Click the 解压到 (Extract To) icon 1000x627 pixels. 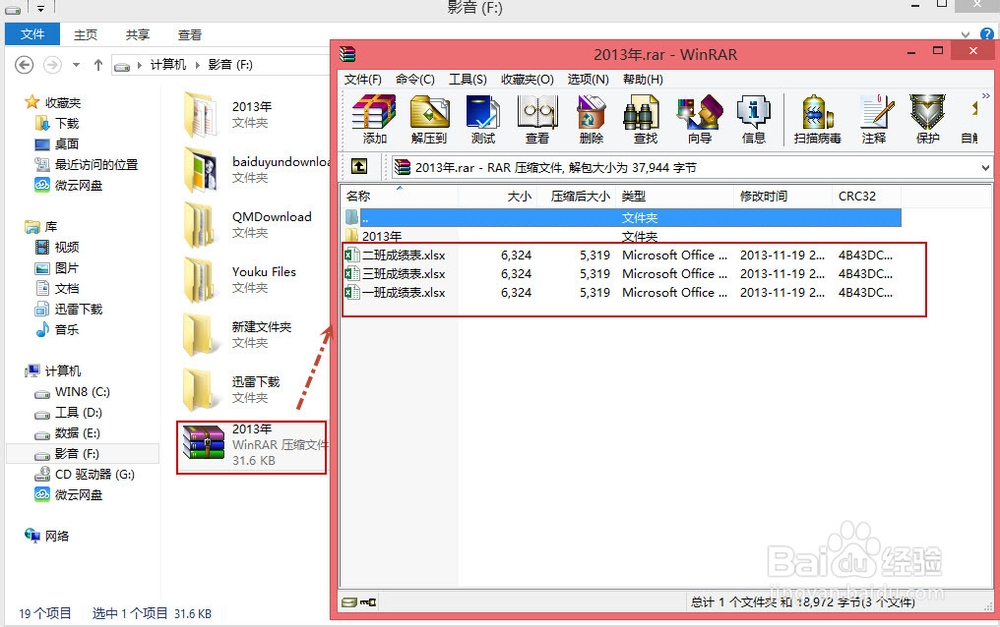429,117
